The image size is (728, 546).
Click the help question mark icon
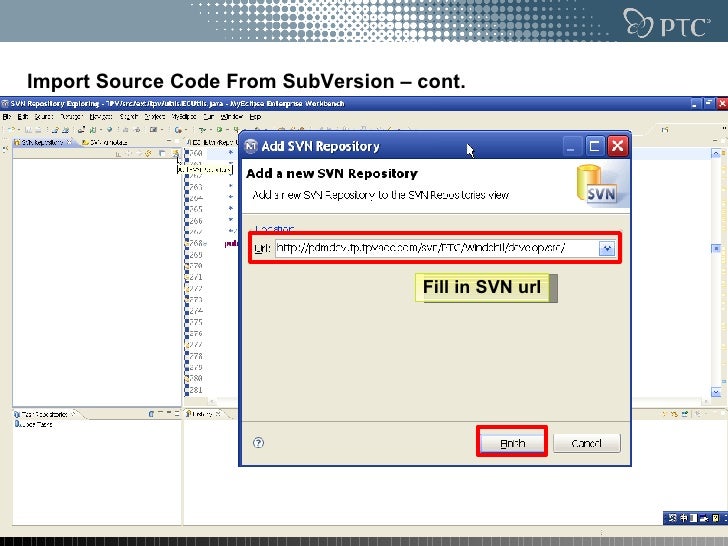(258, 442)
